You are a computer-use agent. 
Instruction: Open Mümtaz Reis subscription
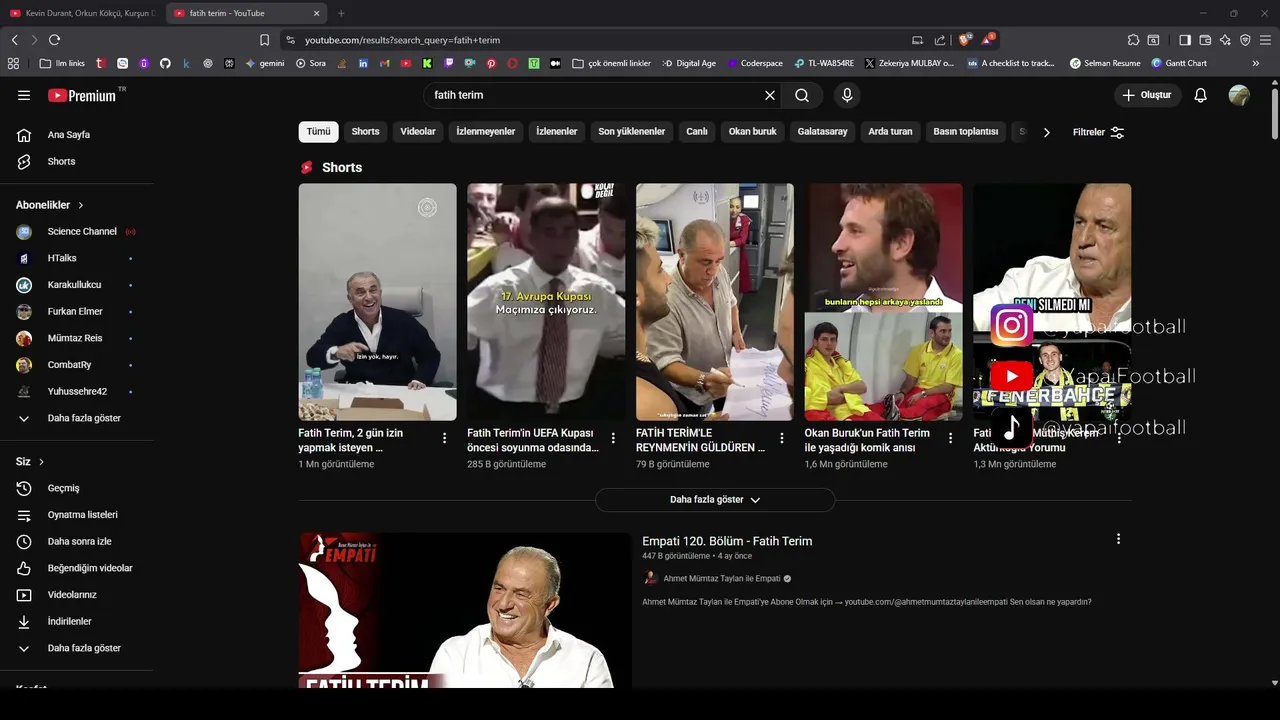pyautogui.click(x=77, y=338)
